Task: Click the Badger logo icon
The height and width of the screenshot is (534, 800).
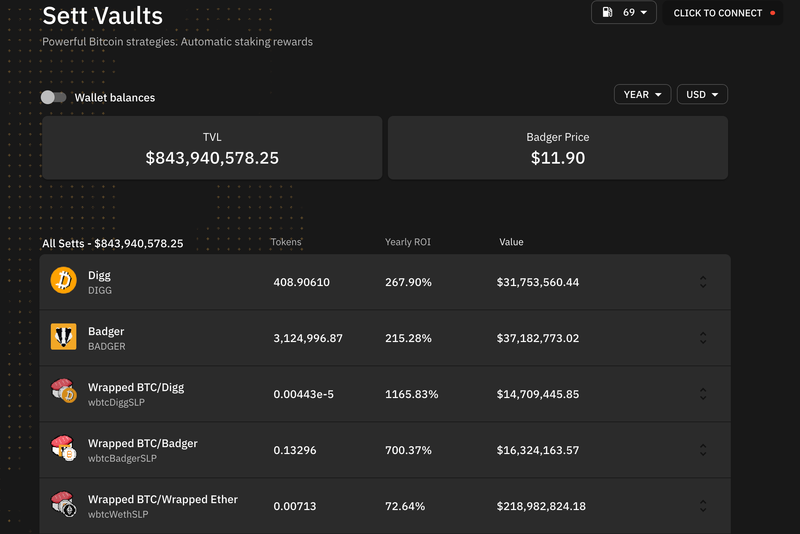Action: [63, 337]
